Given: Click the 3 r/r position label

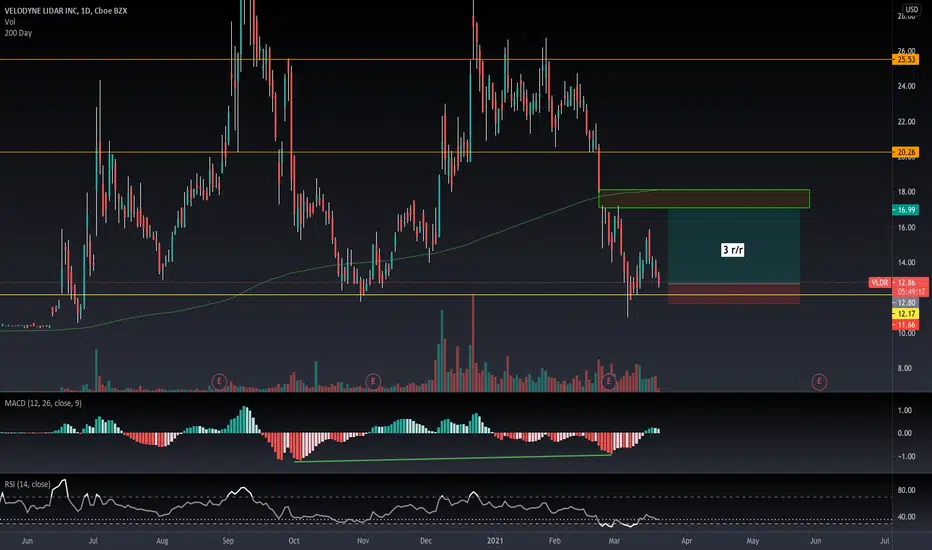Looking at the screenshot, I should (x=733, y=250).
